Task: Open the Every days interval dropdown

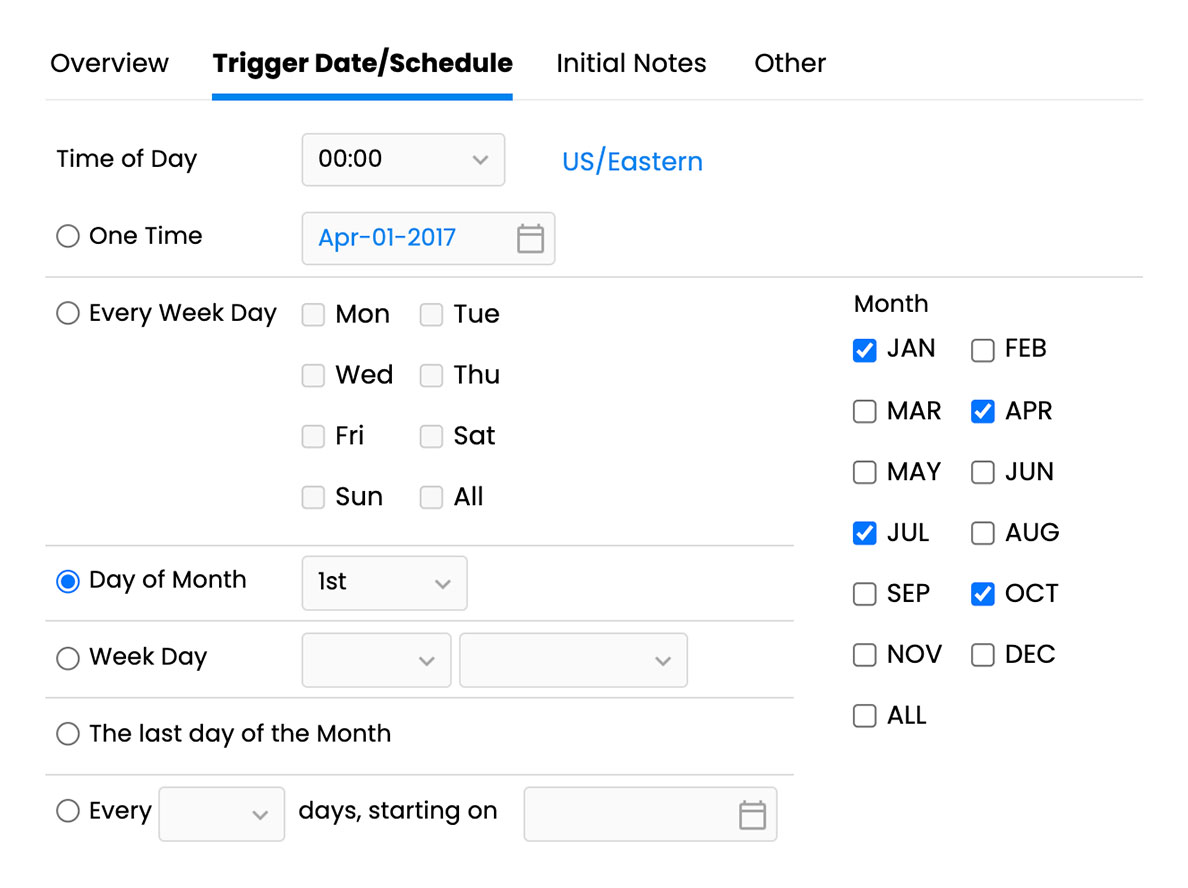Action: 221,813
